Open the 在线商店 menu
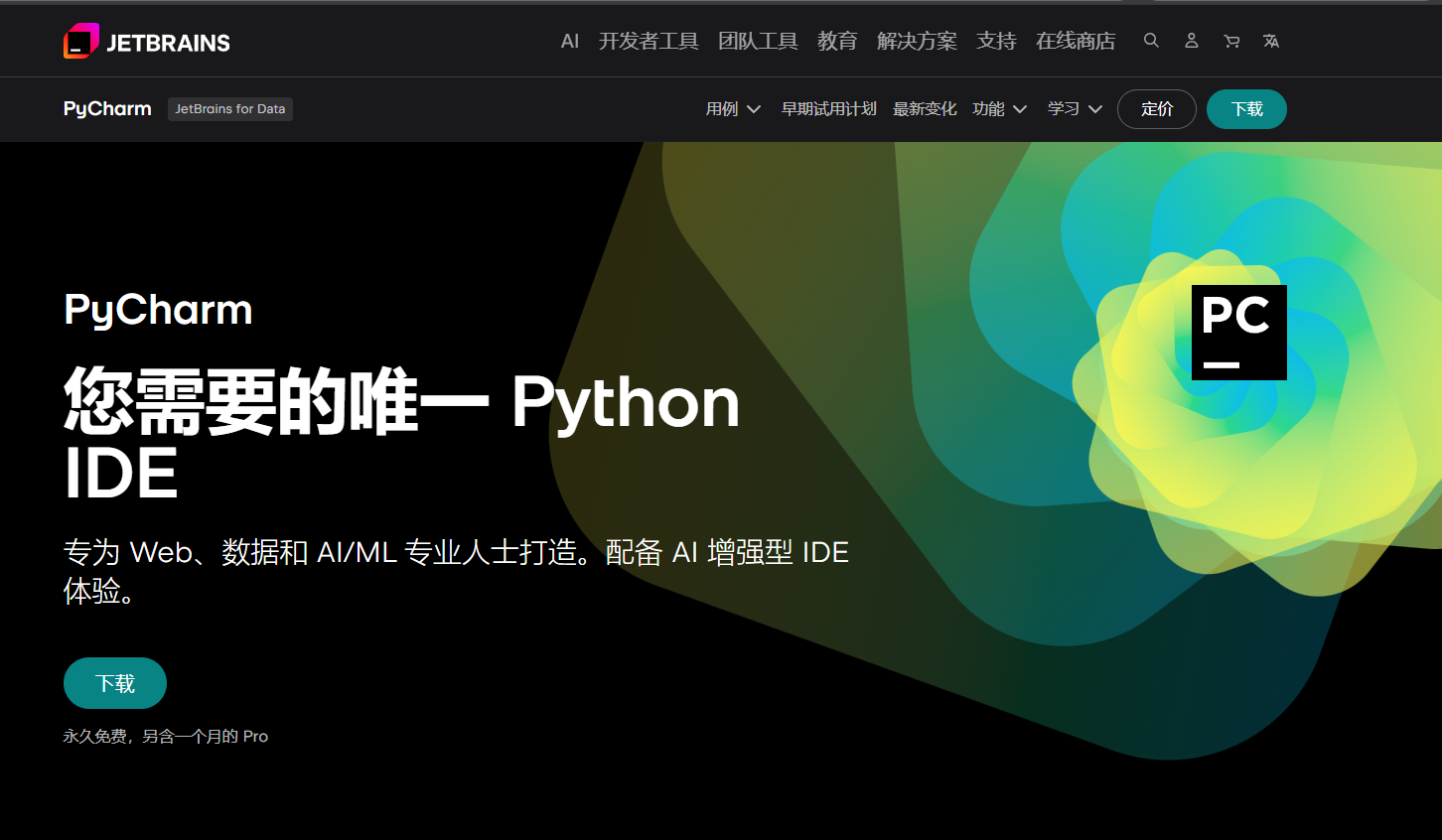1442x840 pixels. [1076, 41]
